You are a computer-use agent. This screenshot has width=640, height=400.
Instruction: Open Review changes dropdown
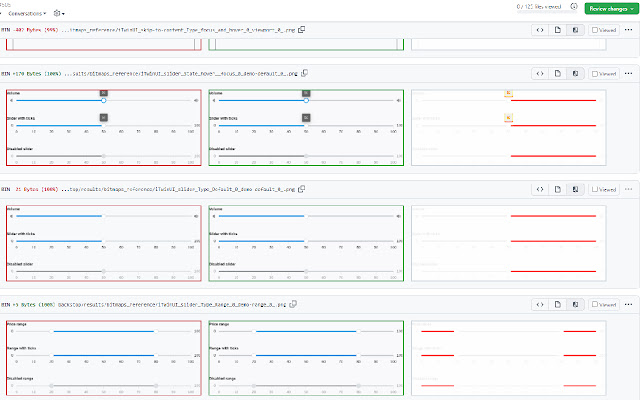(x=611, y=9)
